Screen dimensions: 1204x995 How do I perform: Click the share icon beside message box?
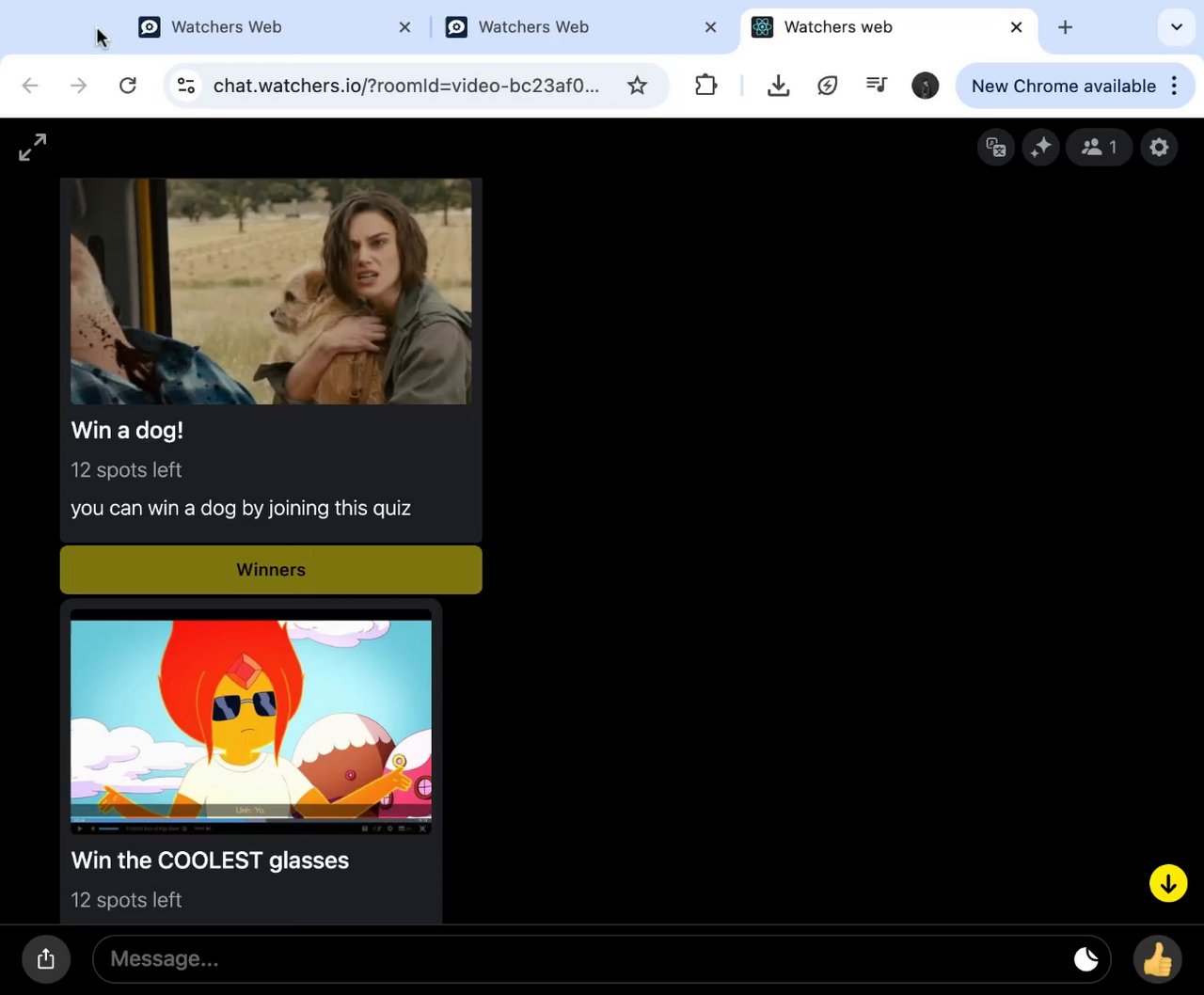pyautogui.click(x=46, y=959)
